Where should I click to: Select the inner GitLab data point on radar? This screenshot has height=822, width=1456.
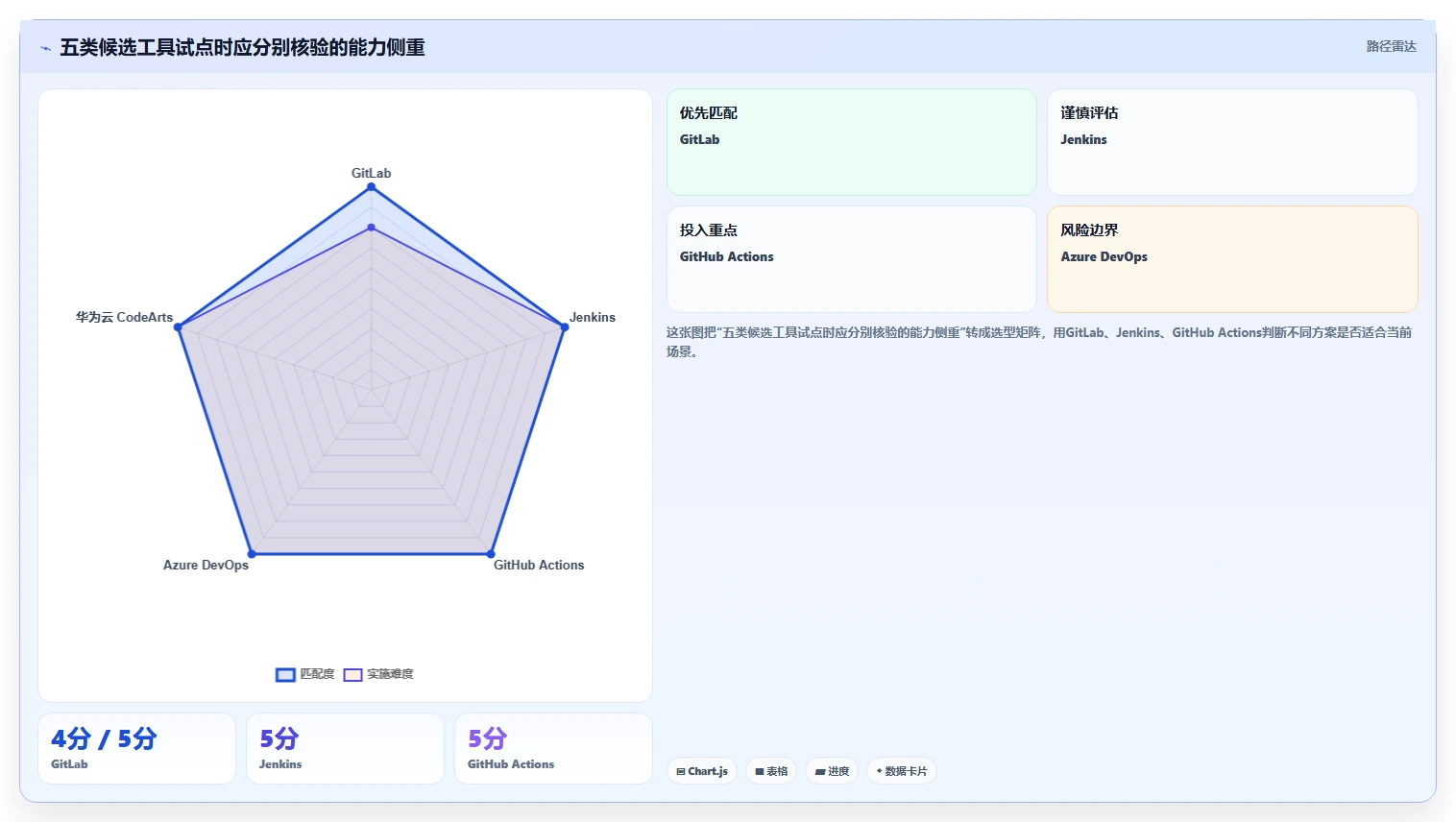[x=371, y=228]
